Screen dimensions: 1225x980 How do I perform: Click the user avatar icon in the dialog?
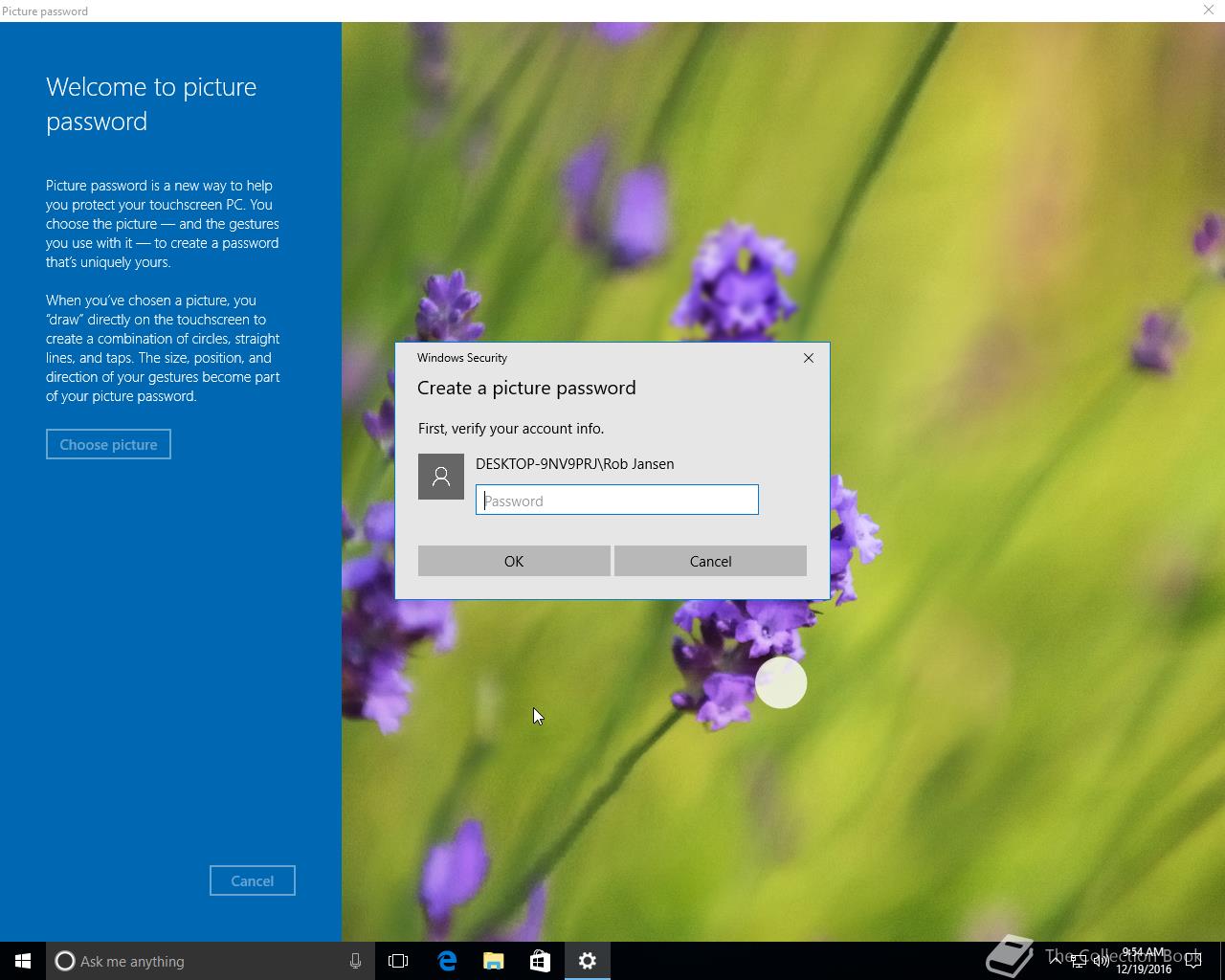[x=441, y=477]
